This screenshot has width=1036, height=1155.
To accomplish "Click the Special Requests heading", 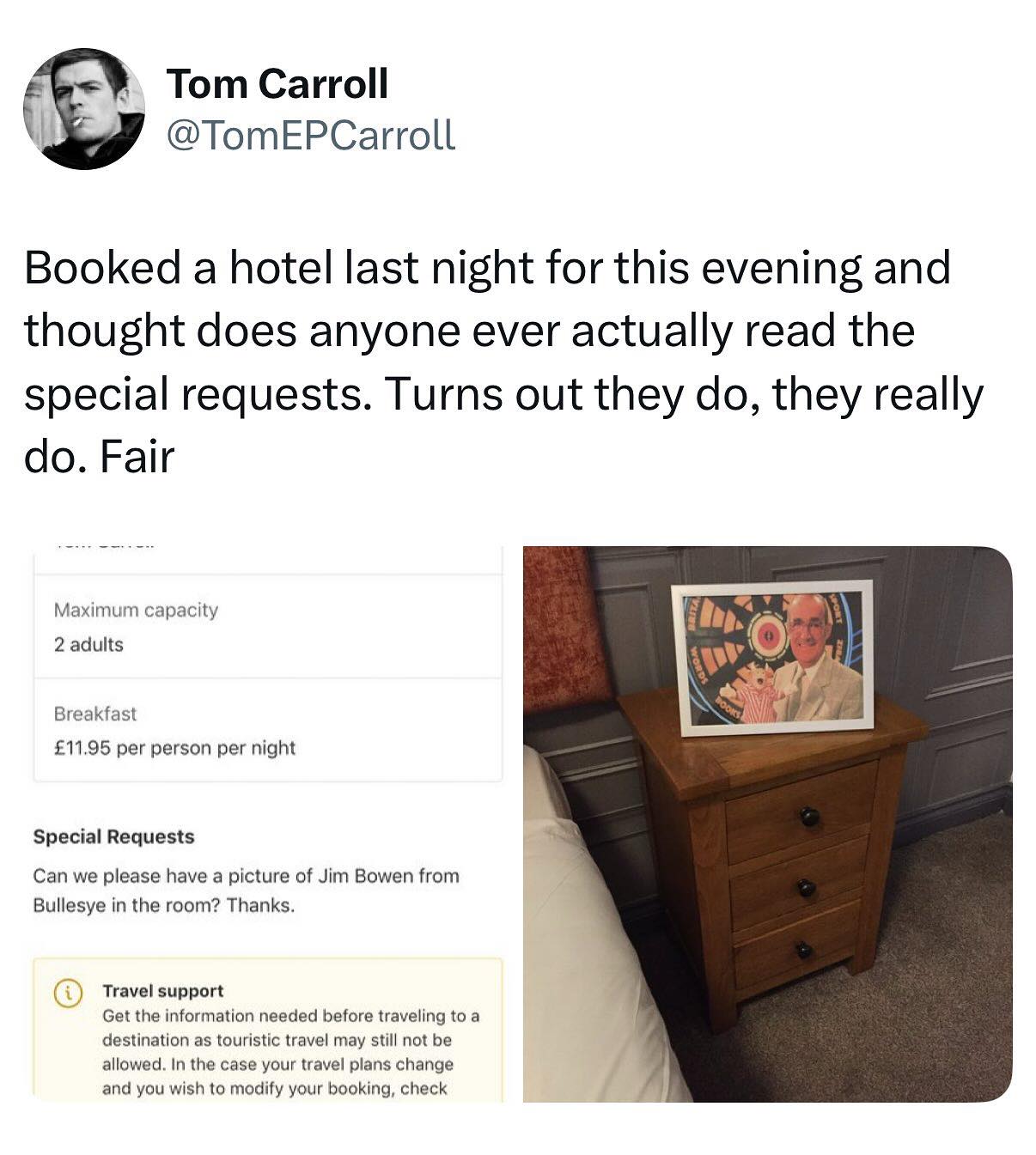I will (x=113, y=836).
